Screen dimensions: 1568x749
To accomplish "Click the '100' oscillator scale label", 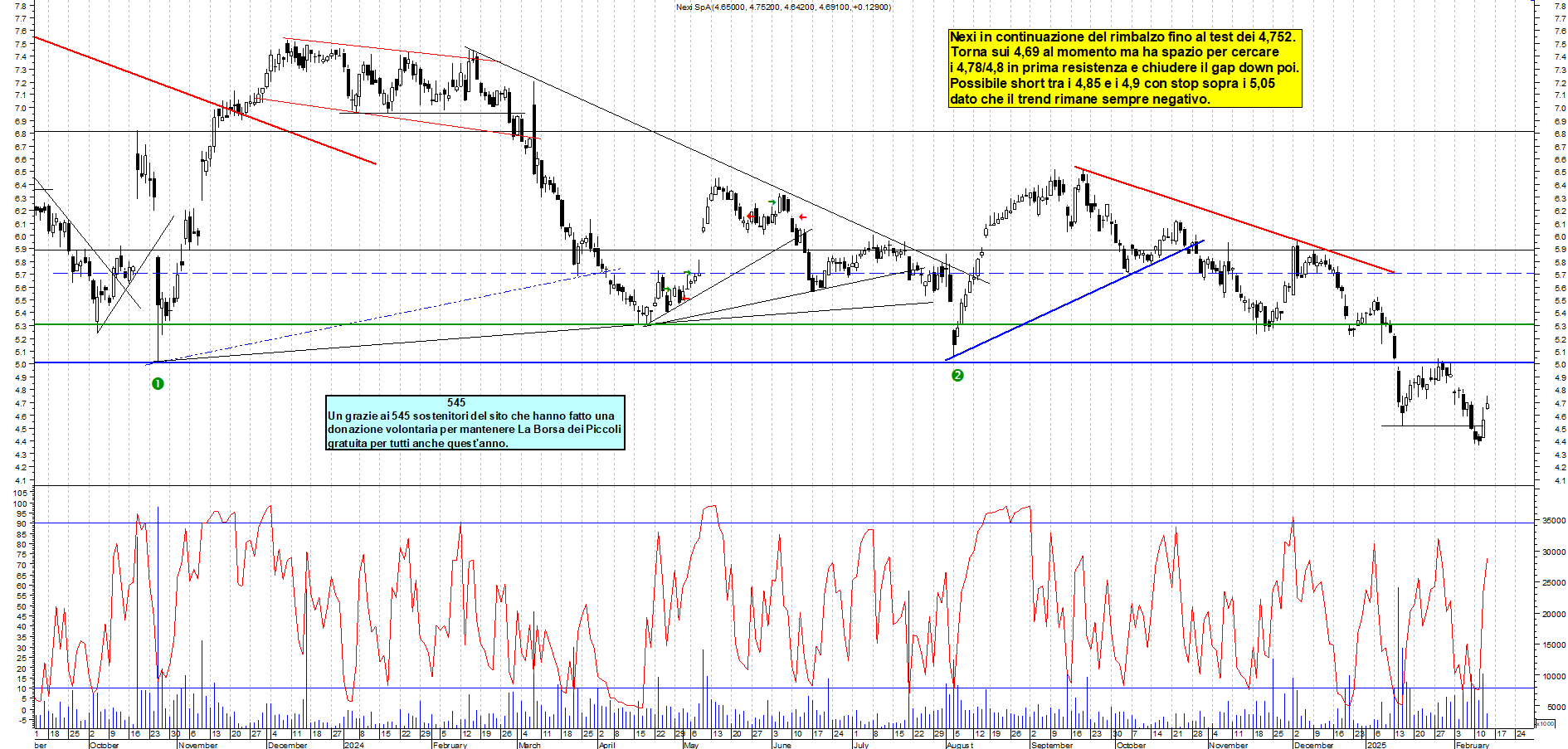I will [x=20, y=503].
